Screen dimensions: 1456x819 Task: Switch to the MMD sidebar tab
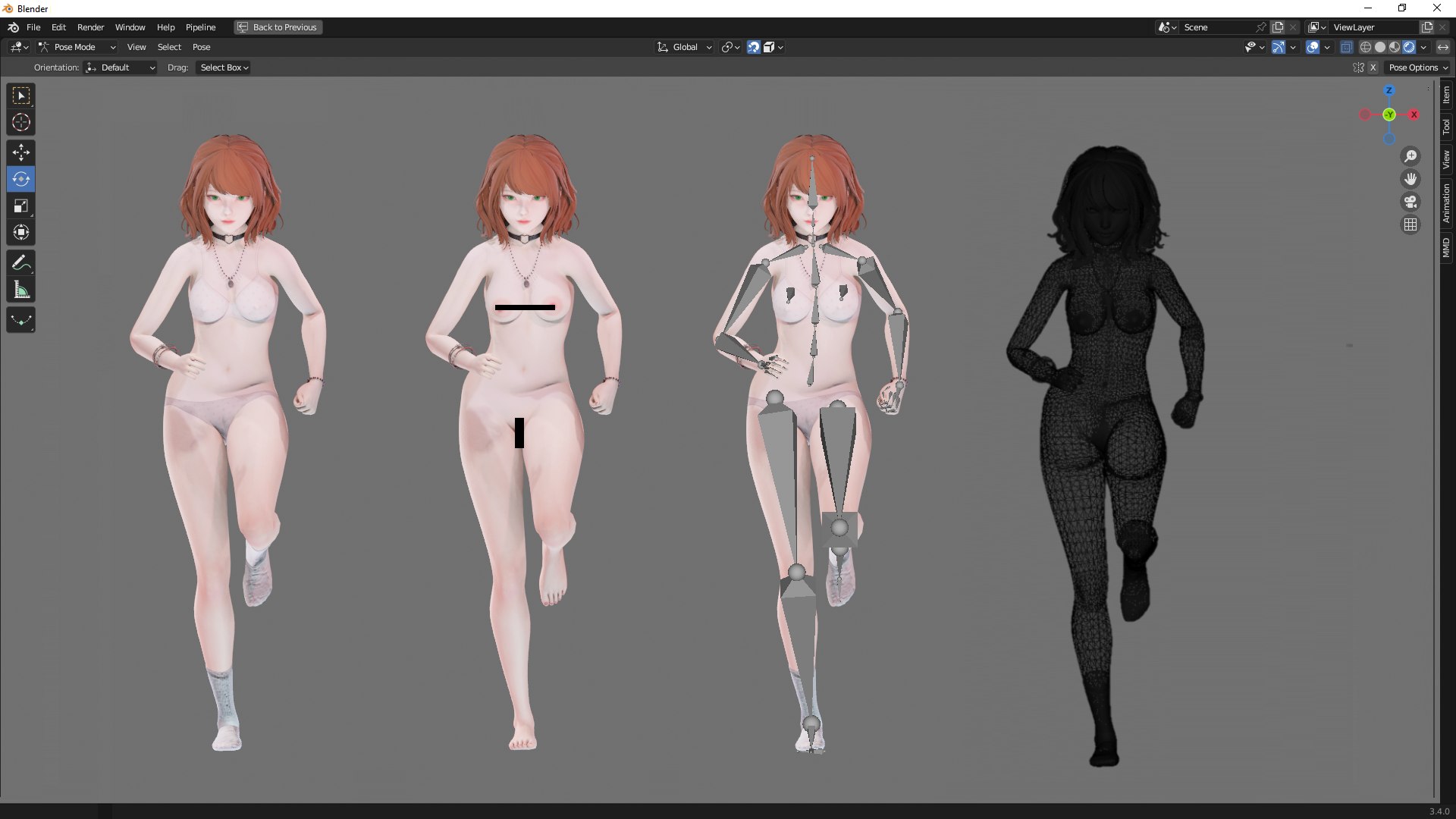[1446, 248]
